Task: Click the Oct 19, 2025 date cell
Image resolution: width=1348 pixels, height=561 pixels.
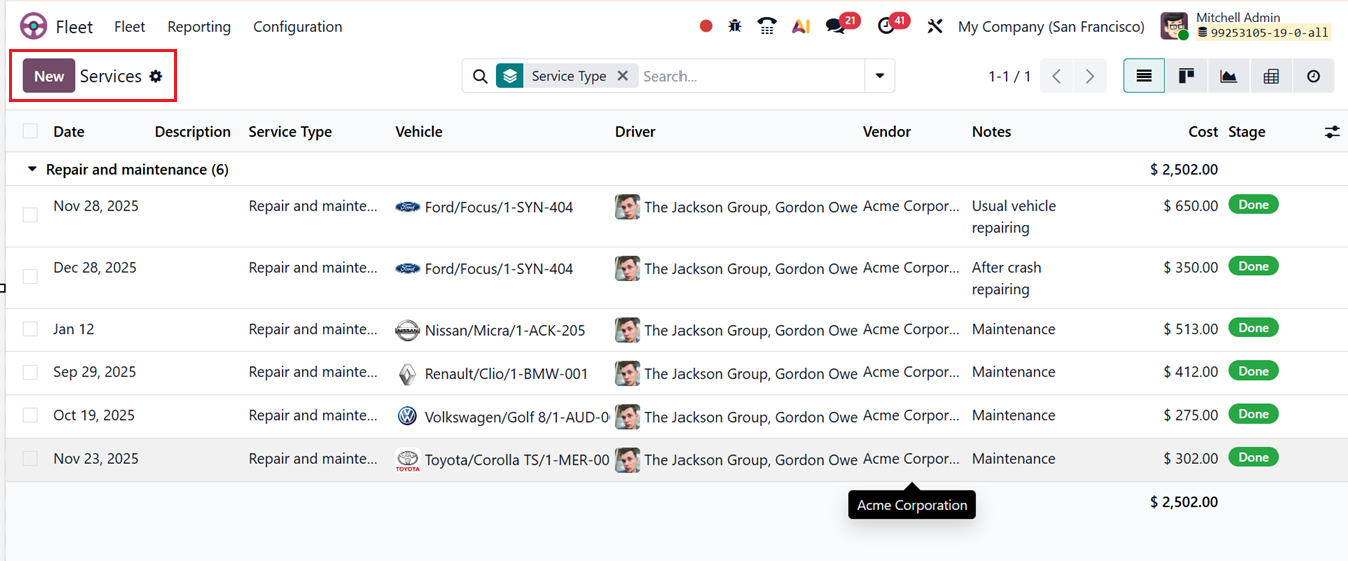Action: (x=94, y=415)
